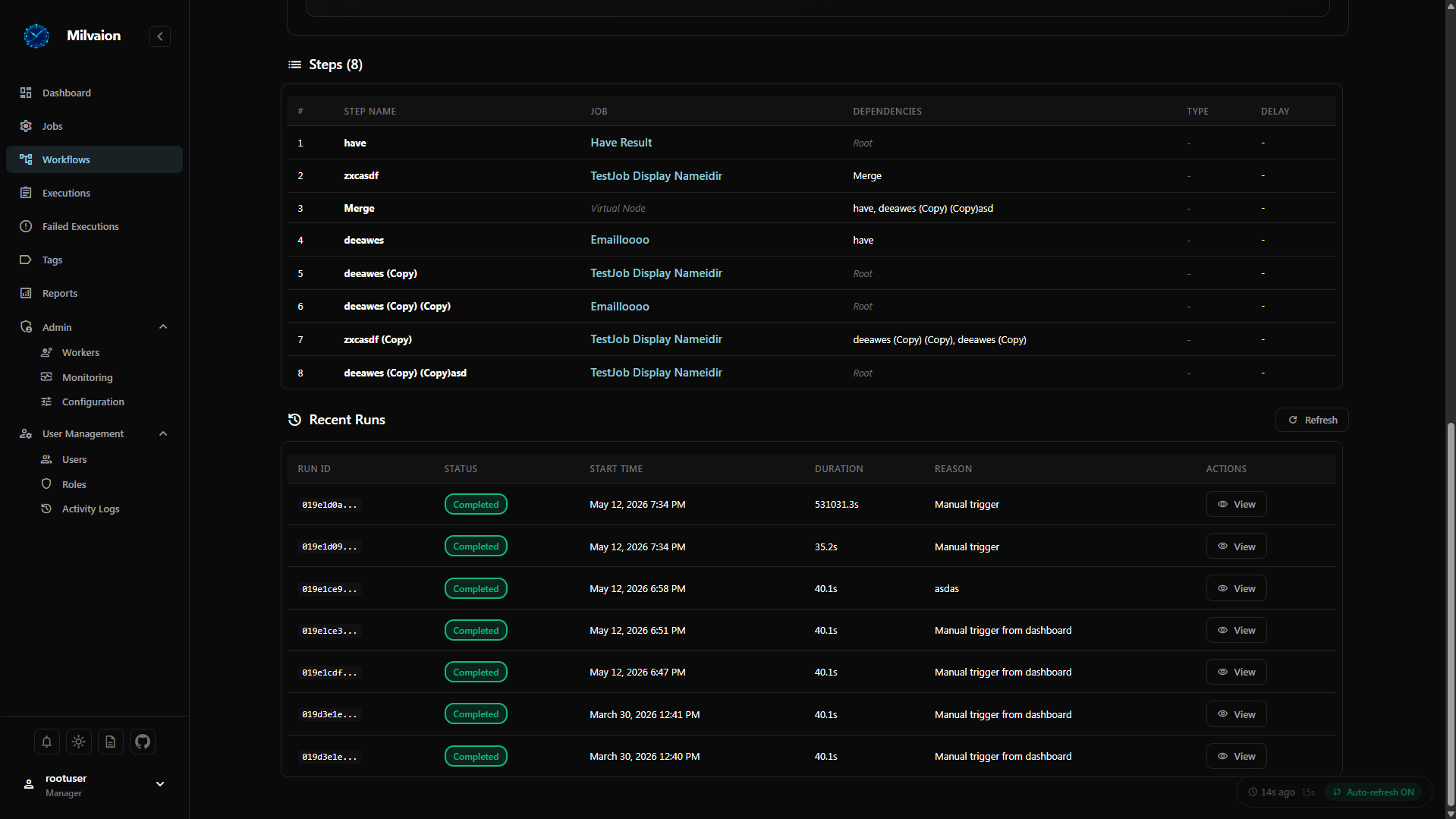Go to Jobs page
The image size is (1456, 819).
tap(94, 126)
